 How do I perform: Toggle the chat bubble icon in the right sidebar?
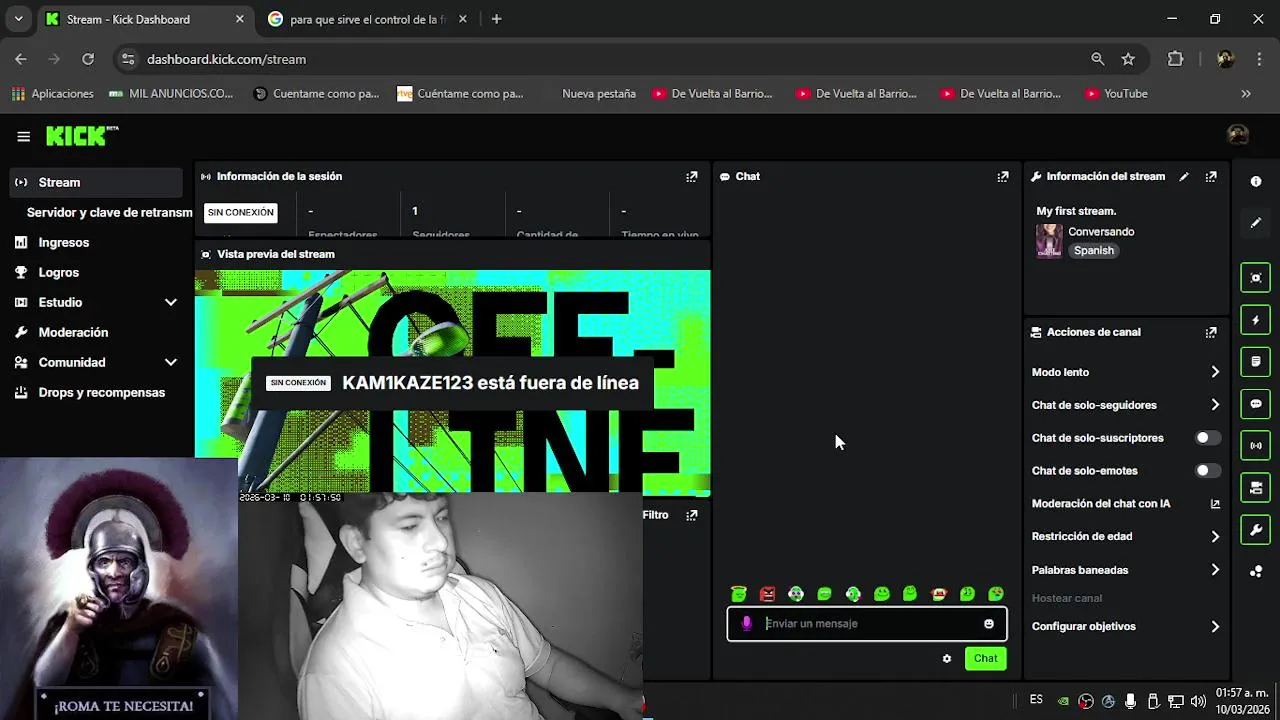pos(1256,404)
